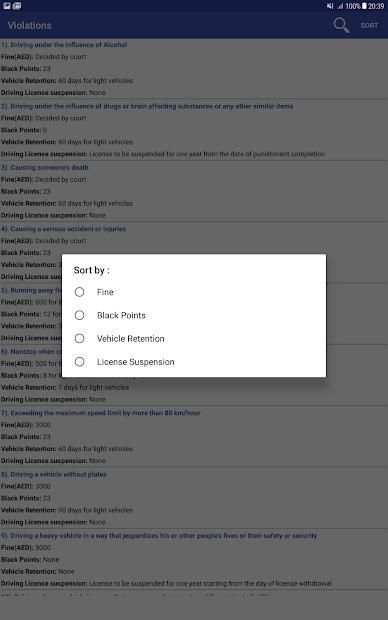Open violation 9 about heavy vehicle
Image resolution: width=388 pixels, height=620 pixels.
(159, 536)
